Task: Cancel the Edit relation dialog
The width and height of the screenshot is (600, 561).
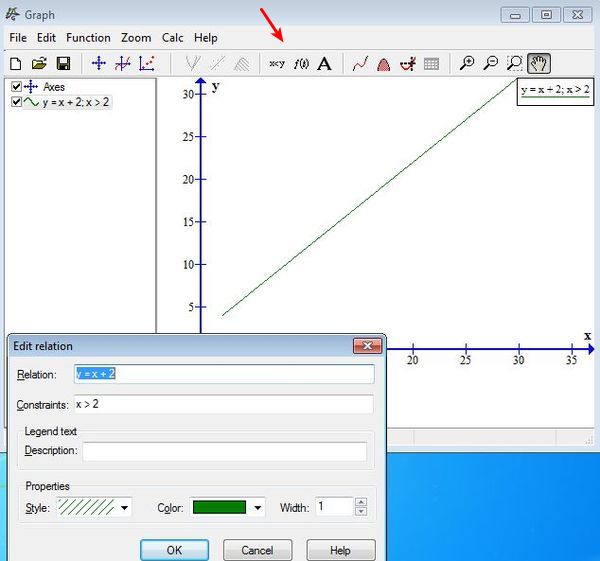Action: click(x=257, y=550)
